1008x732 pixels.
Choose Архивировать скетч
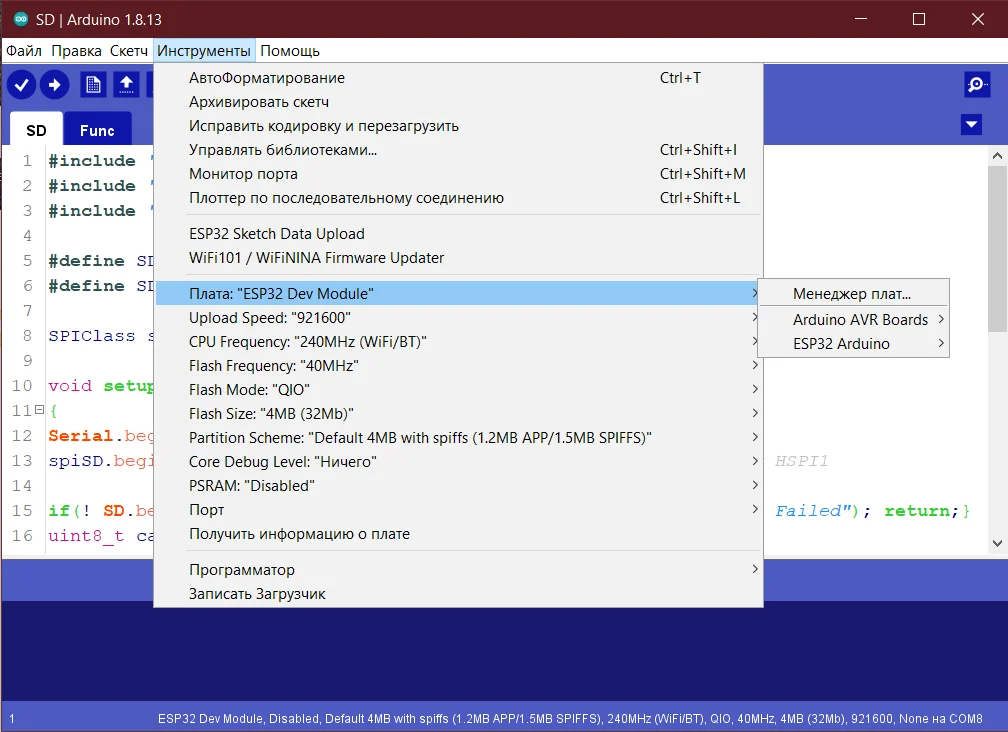pyautogui.click(x=459, y=102)
